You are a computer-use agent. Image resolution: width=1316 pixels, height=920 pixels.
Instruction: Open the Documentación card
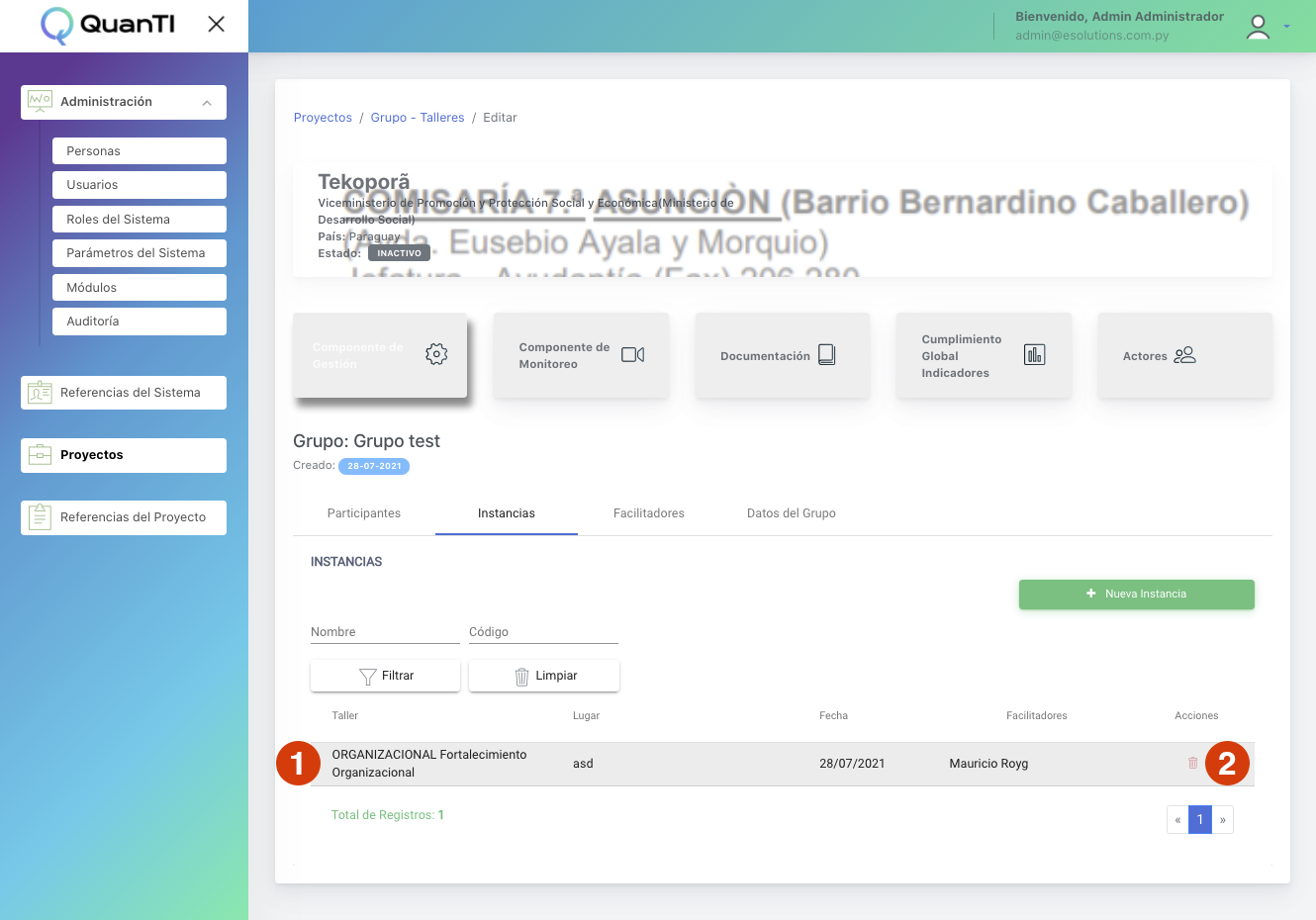tap(783, 355)
